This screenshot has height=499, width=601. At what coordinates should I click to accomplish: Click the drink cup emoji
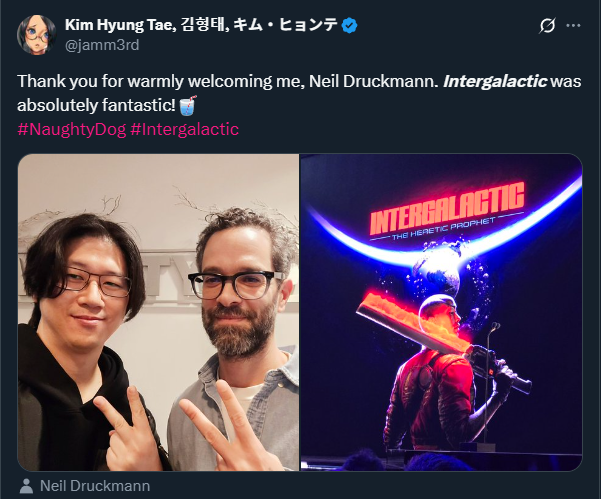coord(188,105)
